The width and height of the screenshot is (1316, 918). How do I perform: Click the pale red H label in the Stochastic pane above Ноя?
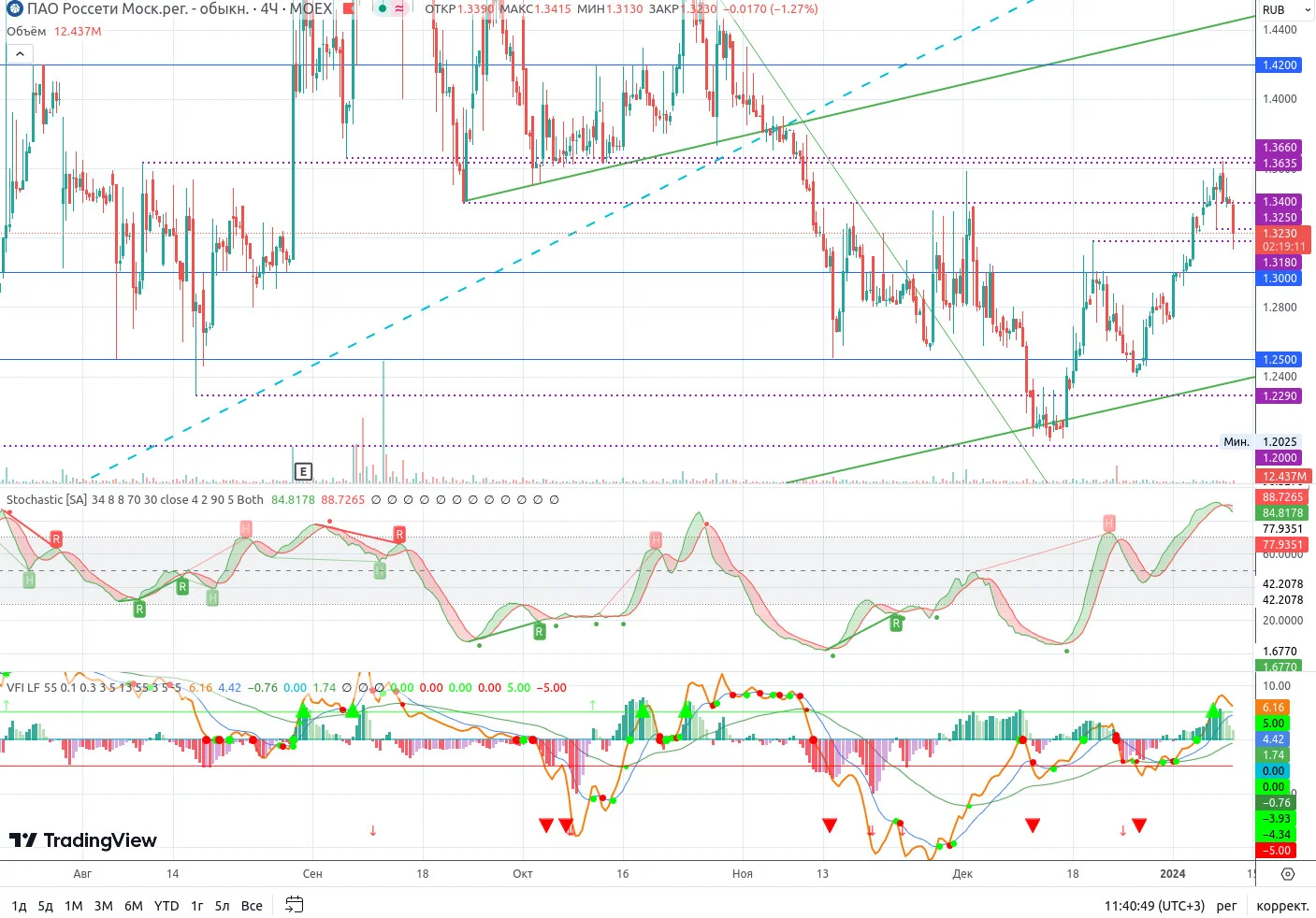coord(656,539)
